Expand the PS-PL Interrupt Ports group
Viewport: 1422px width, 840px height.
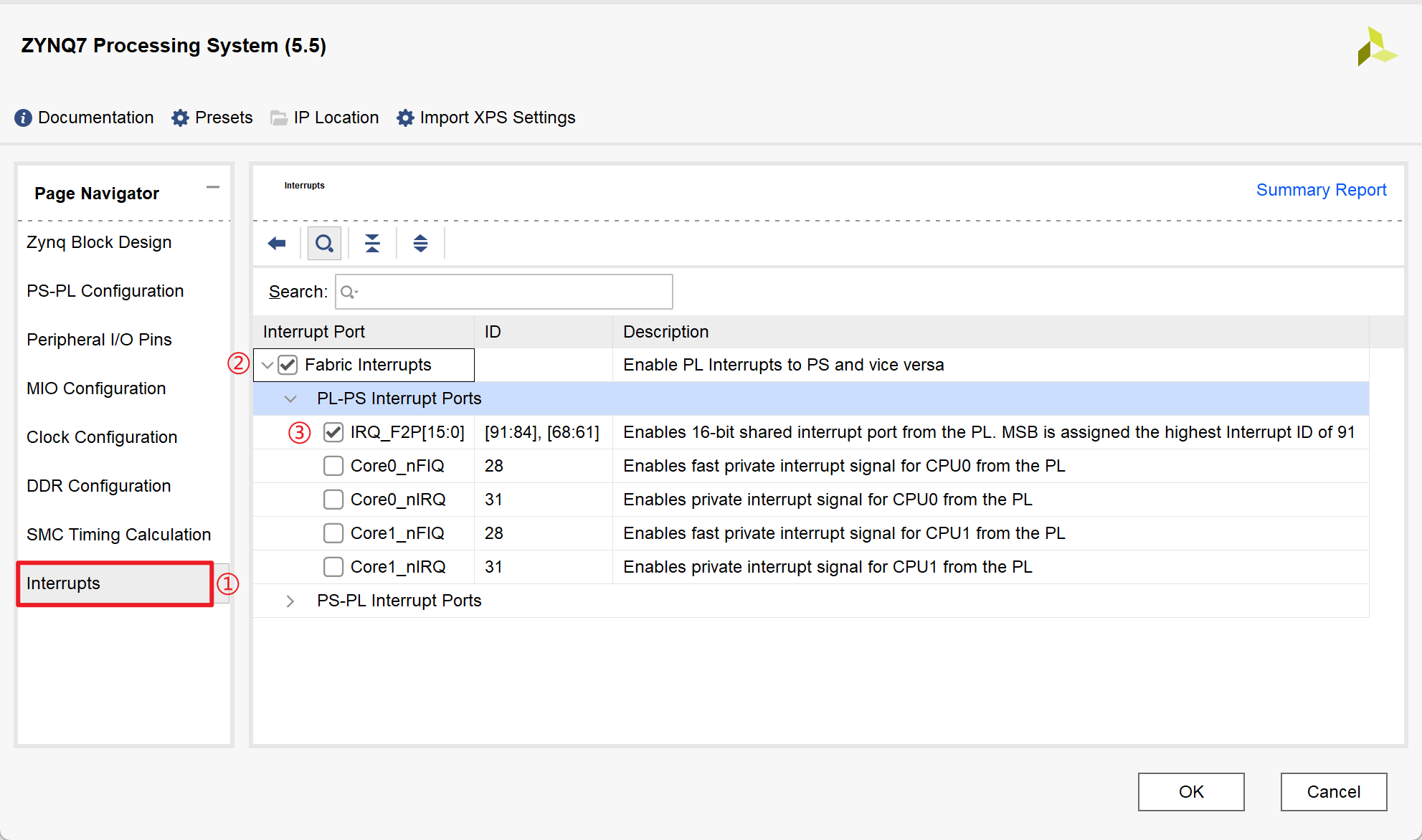tap(290, 601)
